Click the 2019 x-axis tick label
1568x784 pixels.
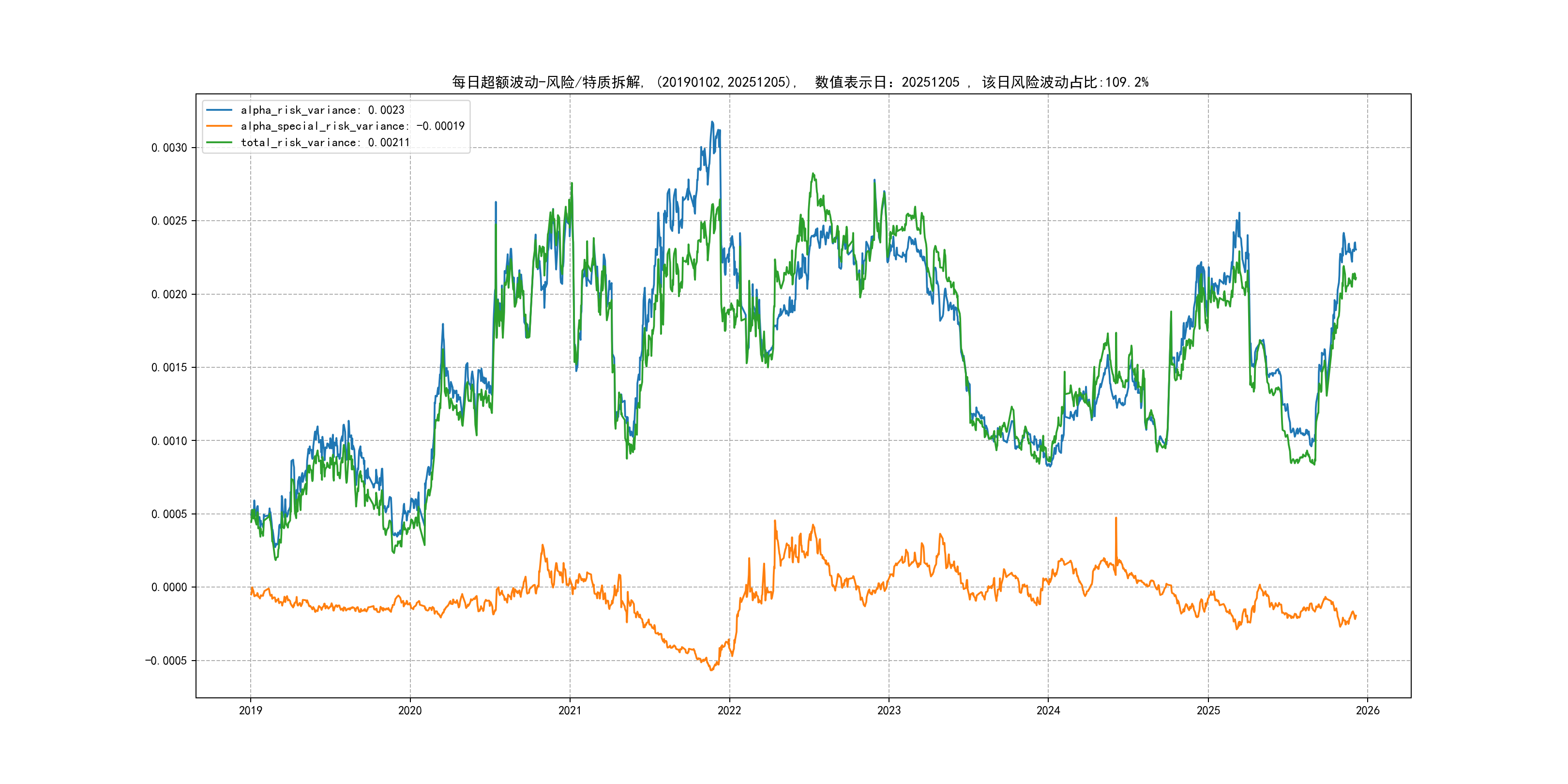pyautogui.click(x=250, y=710)
